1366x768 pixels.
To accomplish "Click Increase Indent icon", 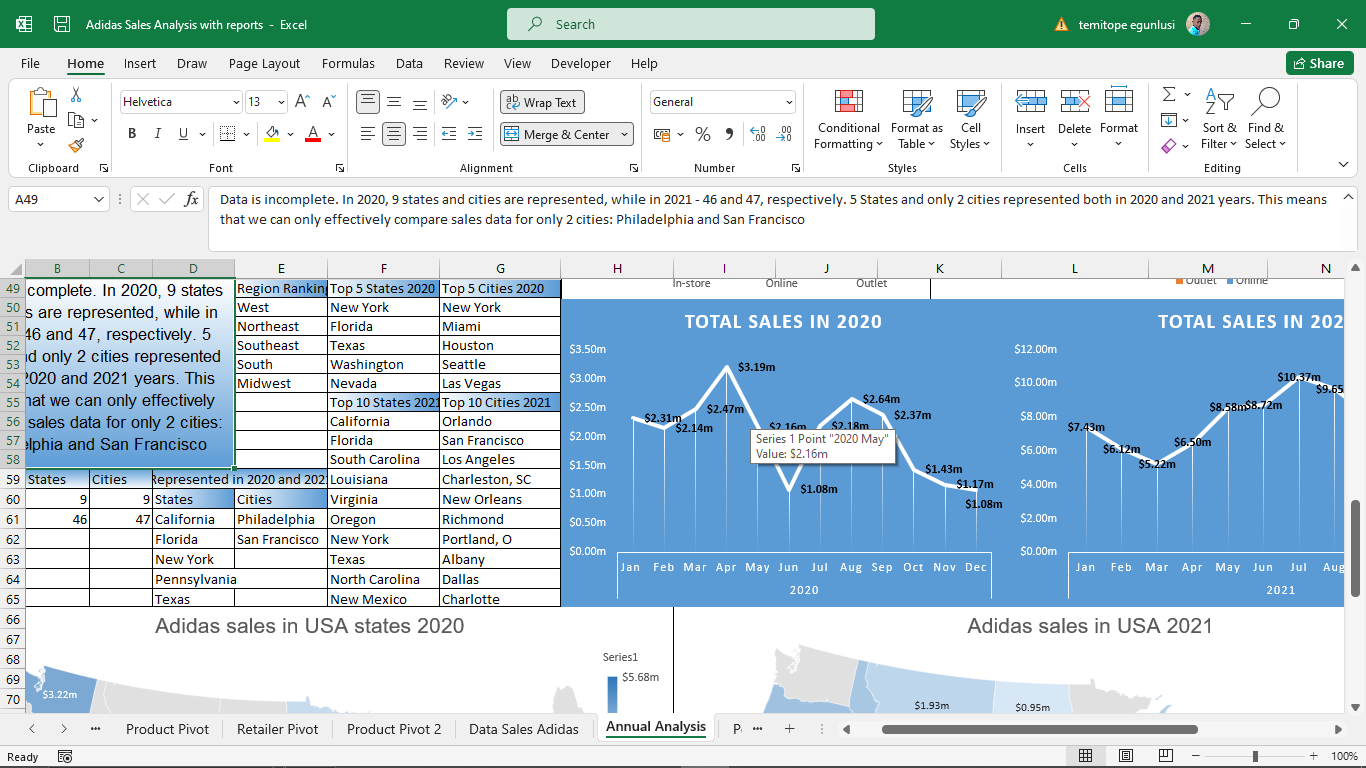I will (x=476, y=134).
